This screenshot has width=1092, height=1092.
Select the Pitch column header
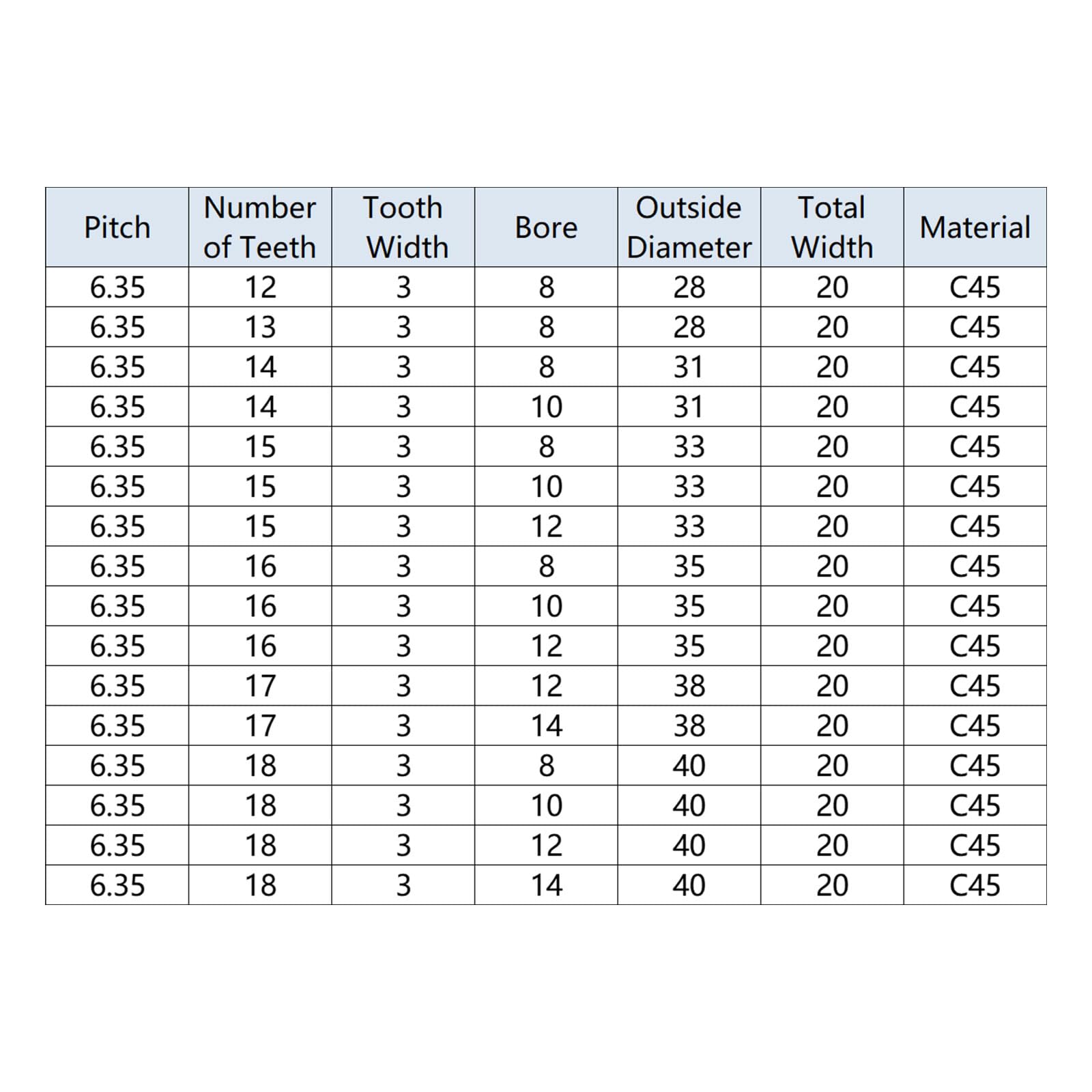(x=117, y=227)
